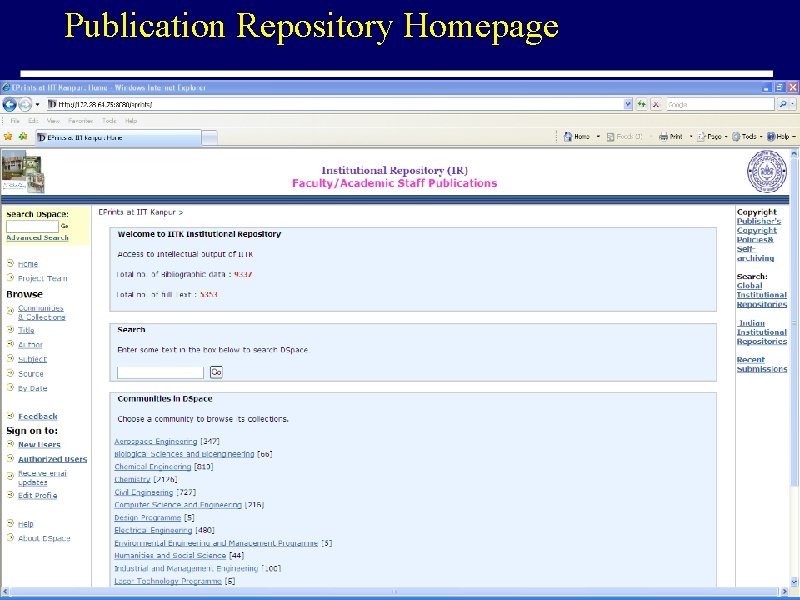Image resolution: width=800 pixels, height=600 pixels.
Task: Open Publisher's Copyright Policies & Self-archiving link
Action: tap(759, 240)
